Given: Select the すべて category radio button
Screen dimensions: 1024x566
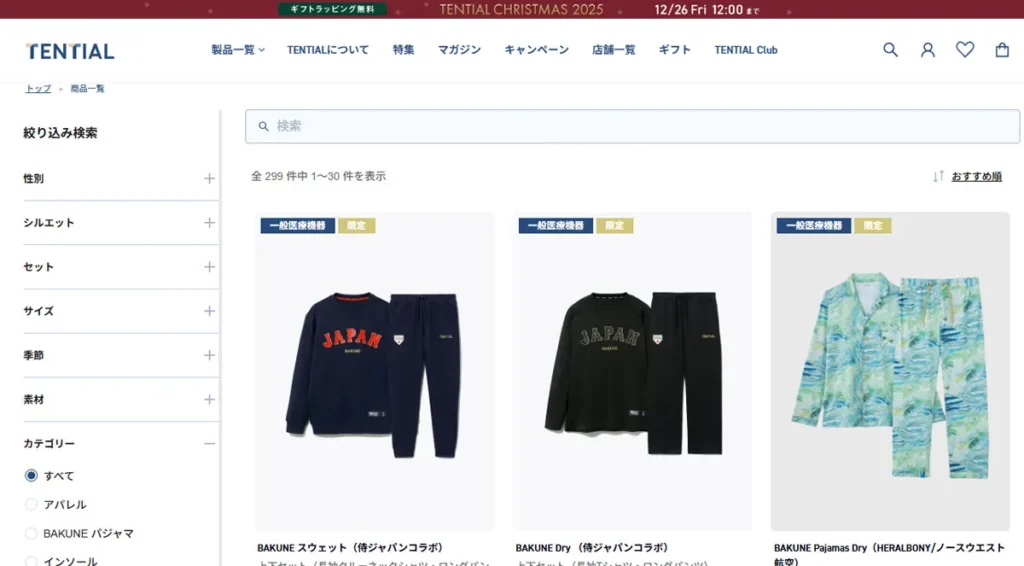Looking at the screenshot, I should (x=31, y=476).
